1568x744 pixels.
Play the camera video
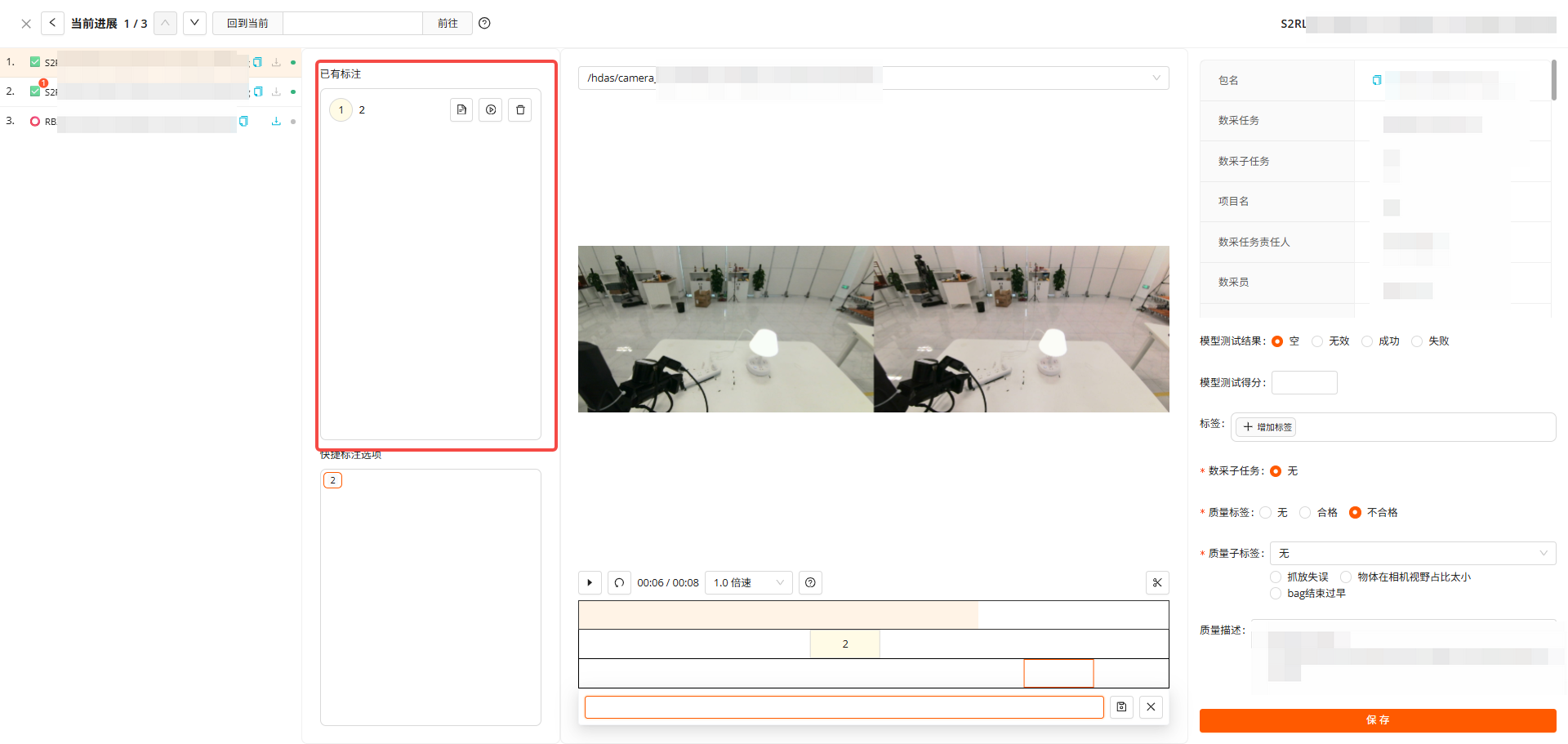(590, 582)
